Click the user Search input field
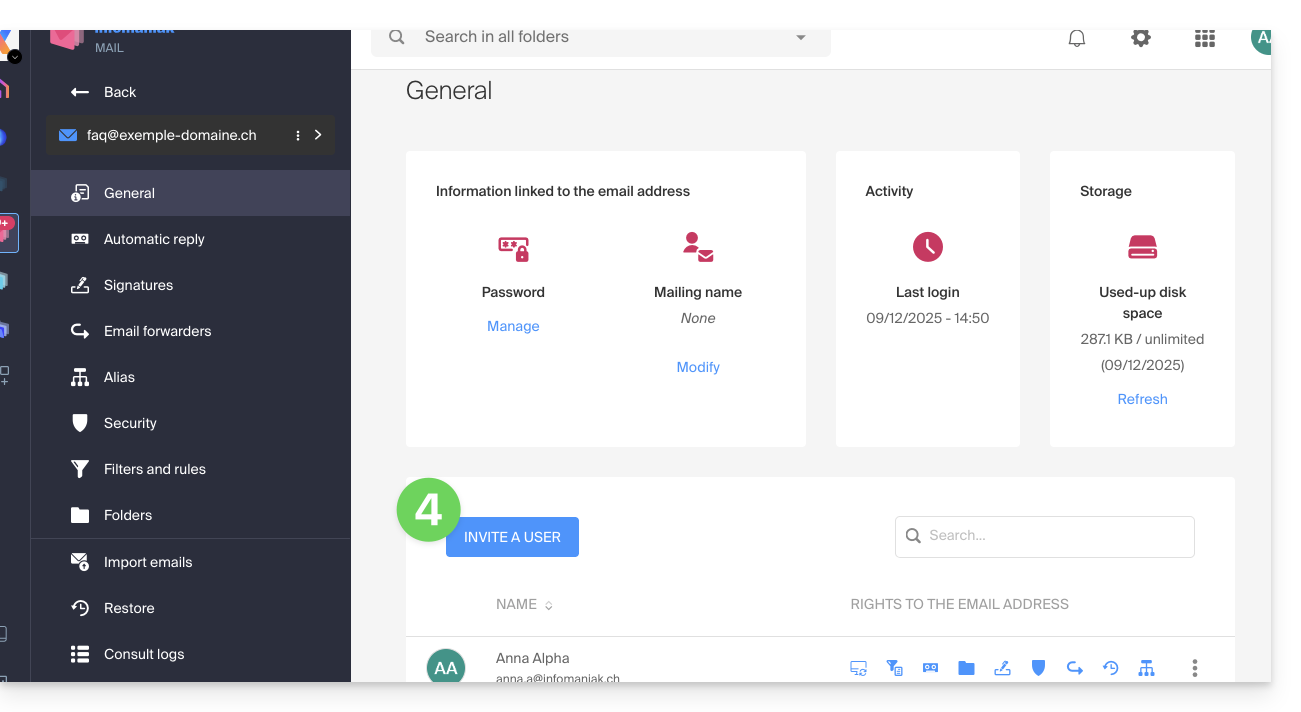This screenshot has width=1301, height=712. 1055,536
